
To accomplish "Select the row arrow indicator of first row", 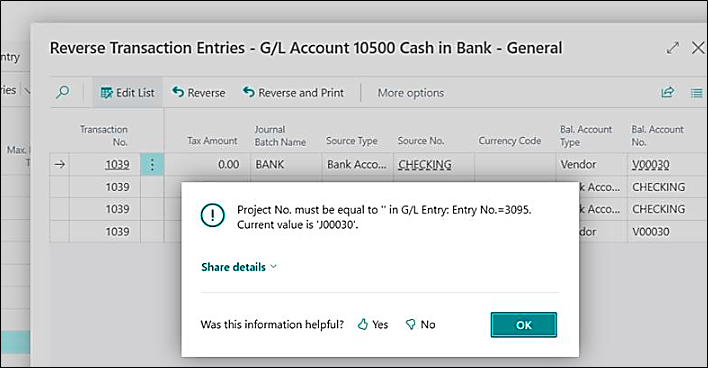I will 60,164.
